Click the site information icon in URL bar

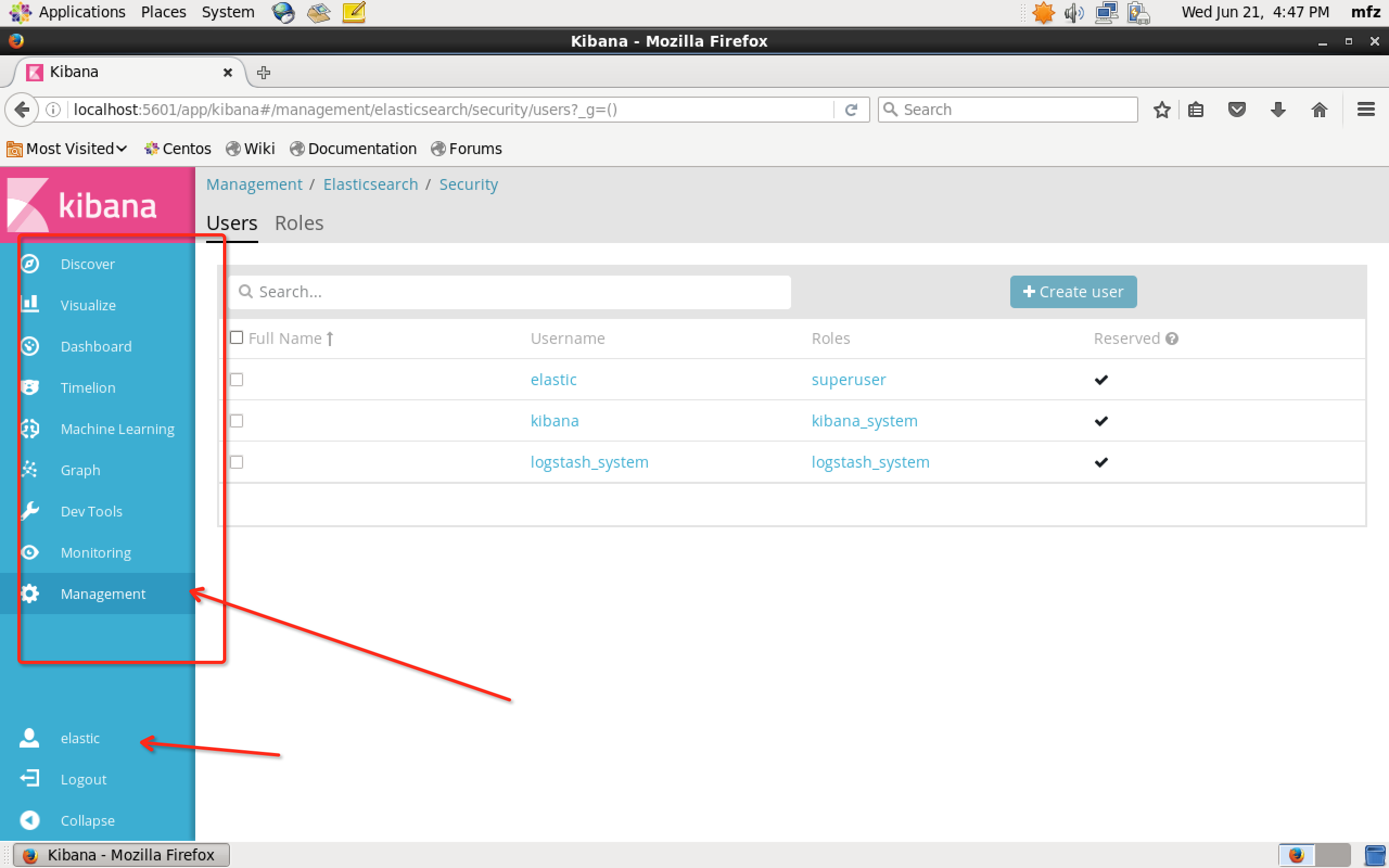click(x=53, y=109)
